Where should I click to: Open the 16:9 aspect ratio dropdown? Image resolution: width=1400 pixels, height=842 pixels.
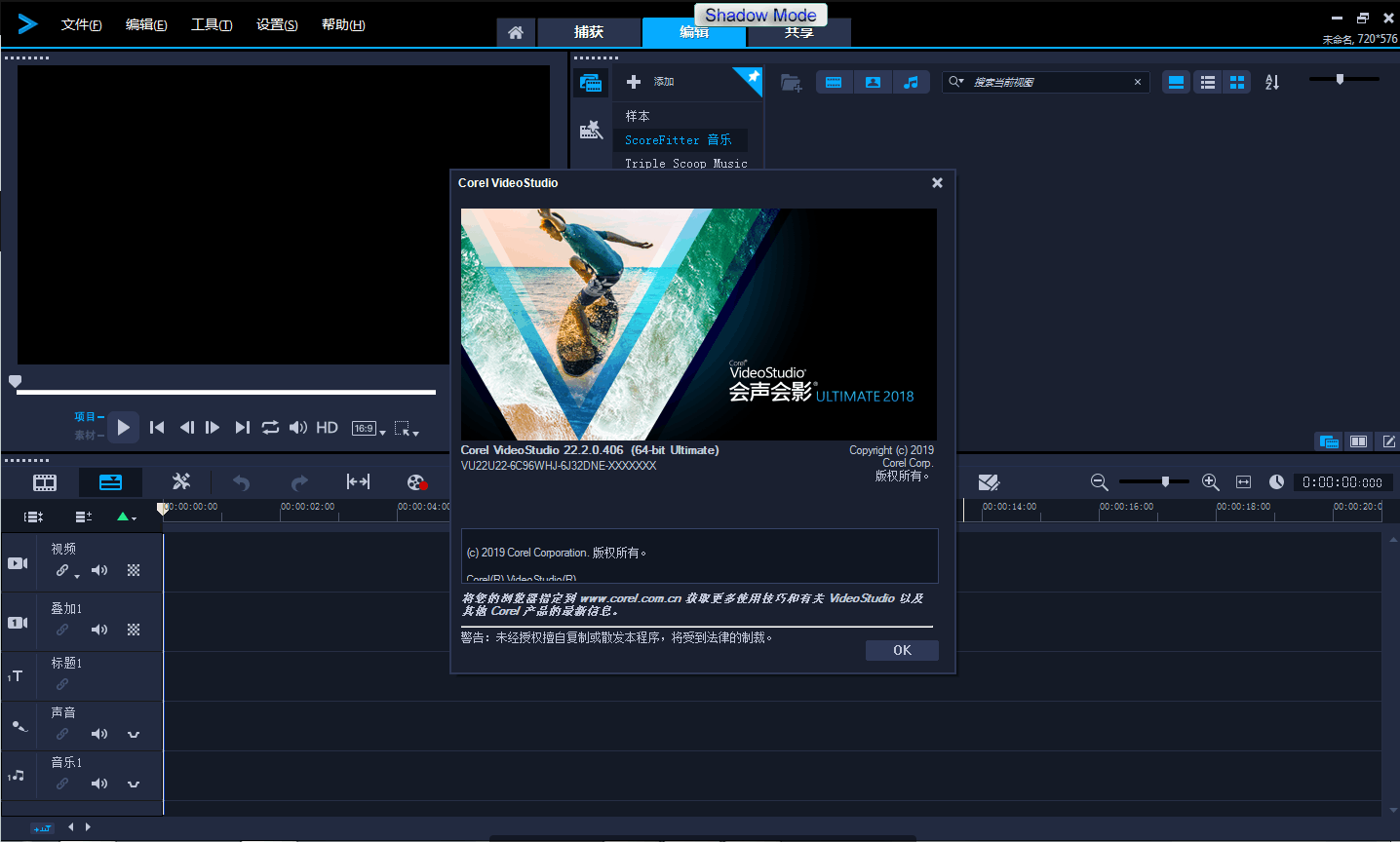pos(369,429)
